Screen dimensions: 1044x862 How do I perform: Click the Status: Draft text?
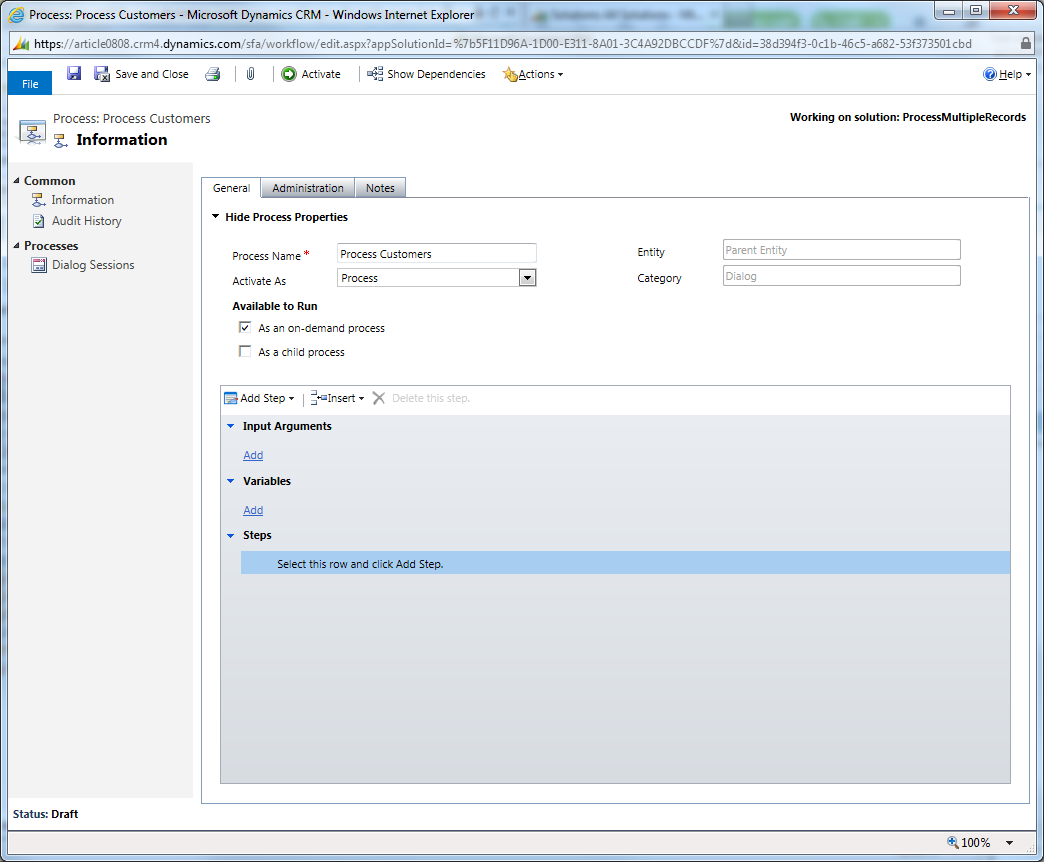tap(45, 813)
